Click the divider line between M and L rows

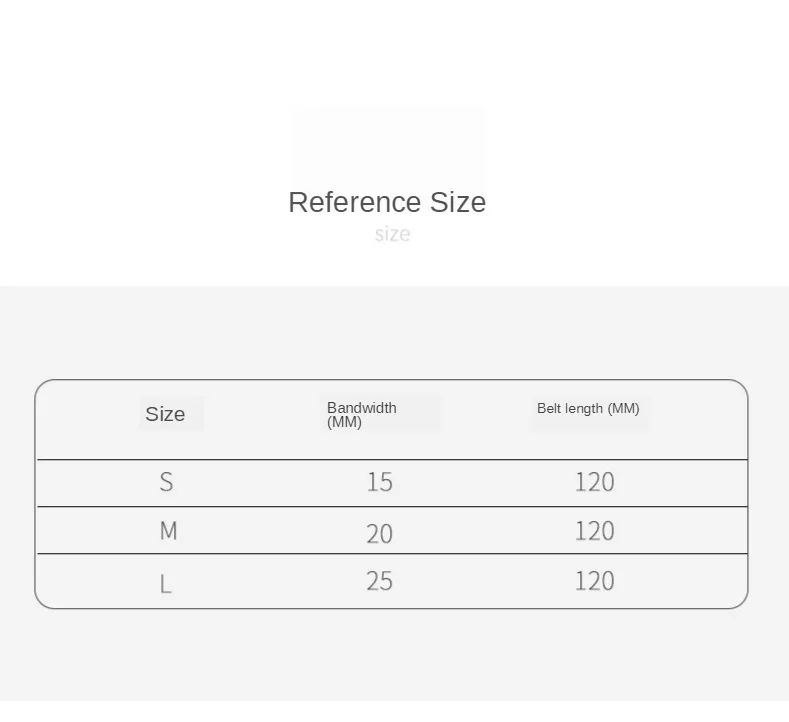click(392, 554)
